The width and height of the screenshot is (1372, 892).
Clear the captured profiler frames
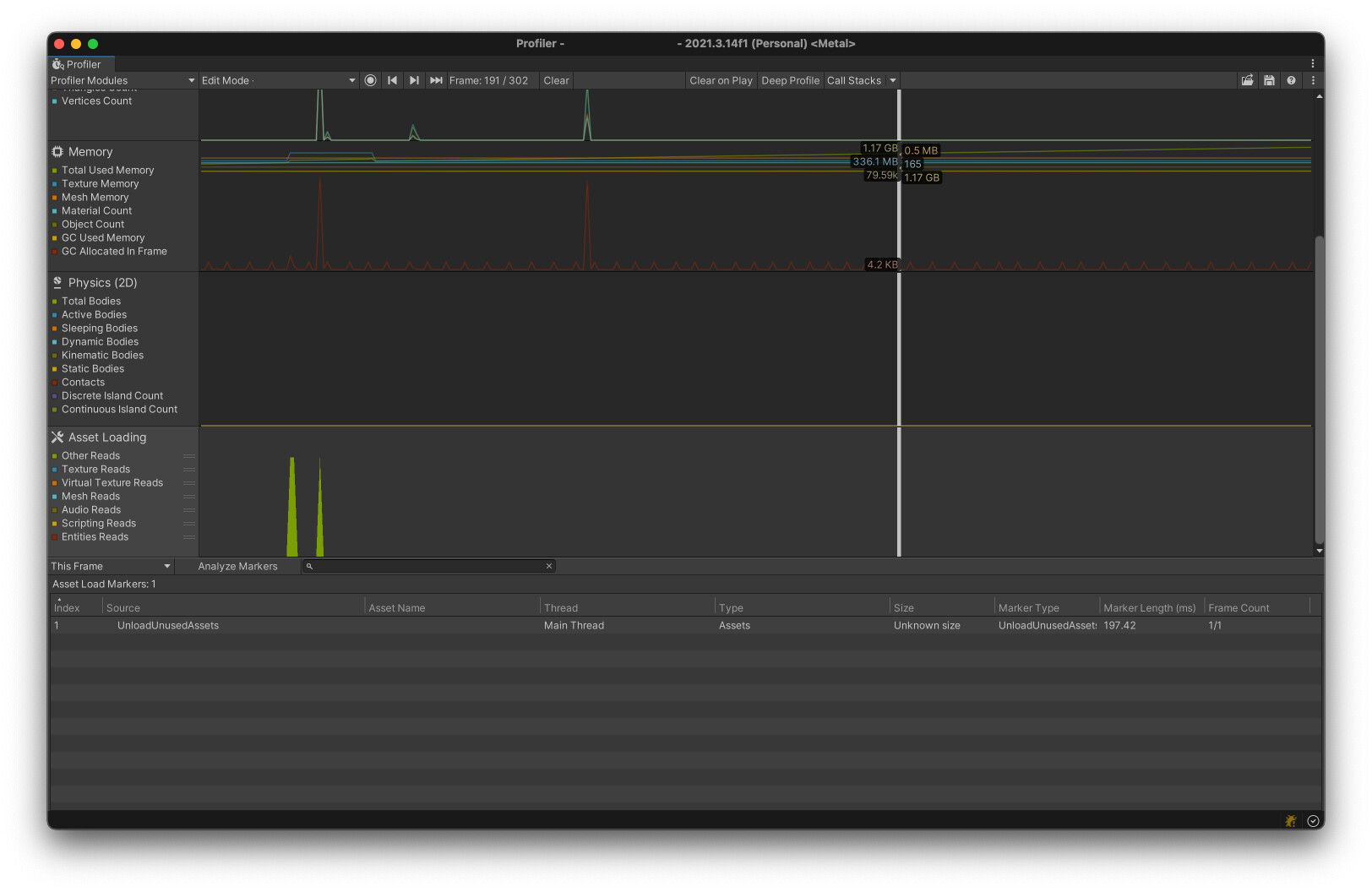click(x=555, y=80)
